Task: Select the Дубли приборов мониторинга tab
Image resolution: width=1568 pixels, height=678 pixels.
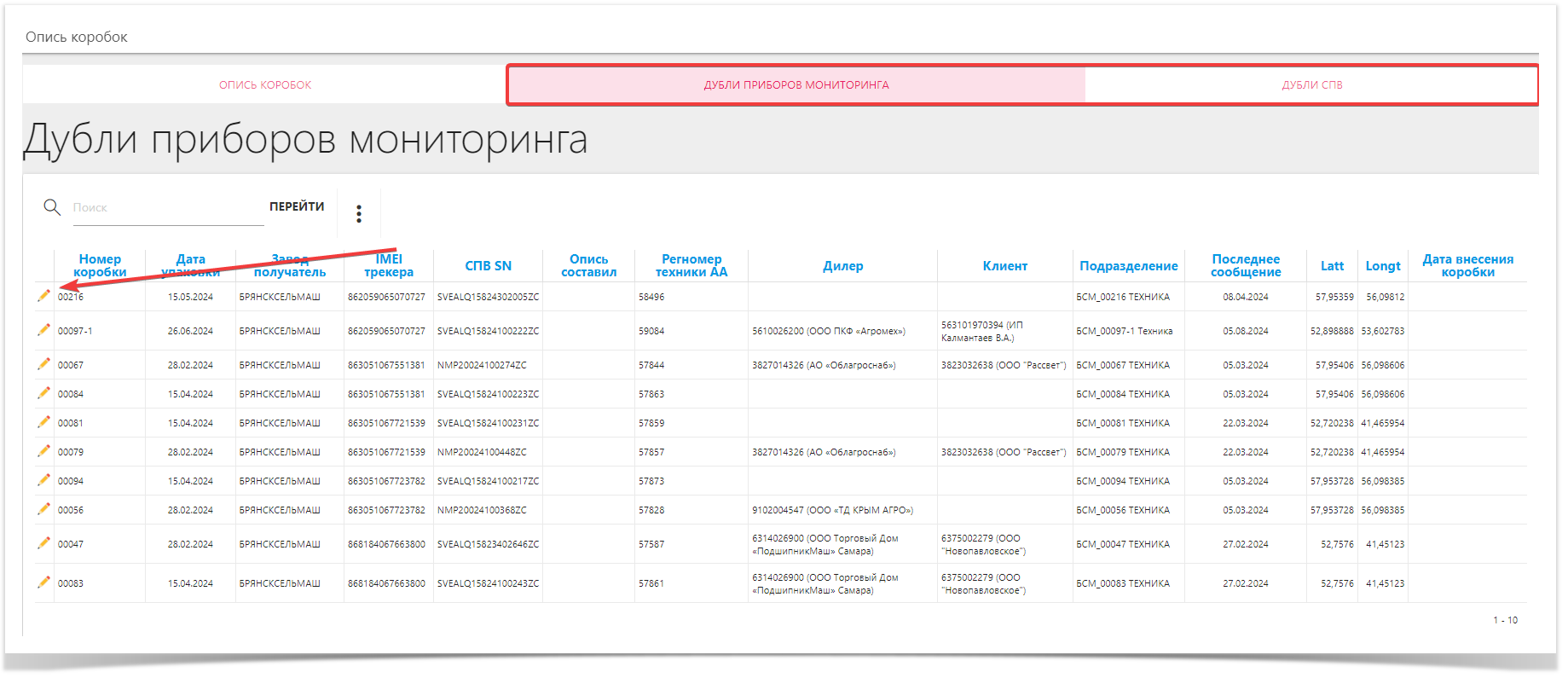Action: click(796, 85)
